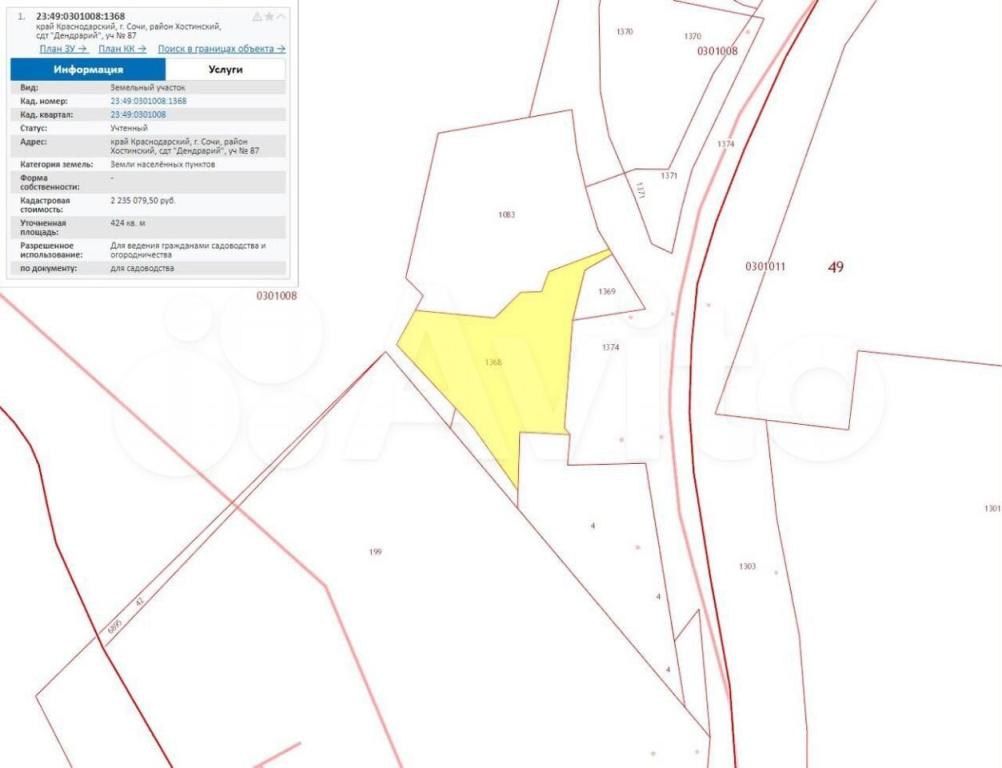The image size is (1002, 768).
Task: Click the quarter label 0301011
Action: coord(765,267)
